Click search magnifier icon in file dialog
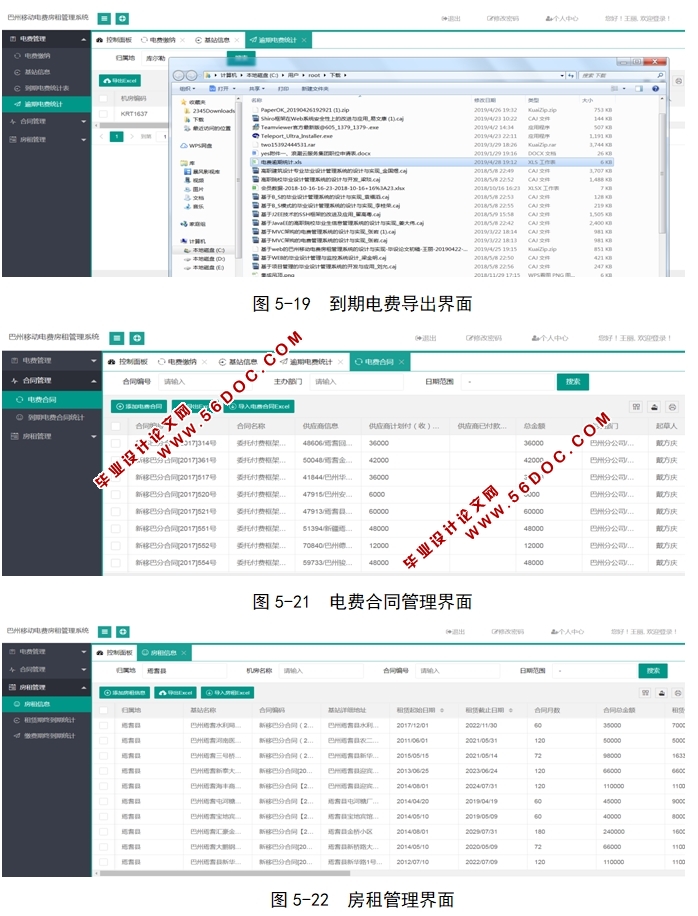Viewport: 698px width, 916px height. [x=660, y=75]
